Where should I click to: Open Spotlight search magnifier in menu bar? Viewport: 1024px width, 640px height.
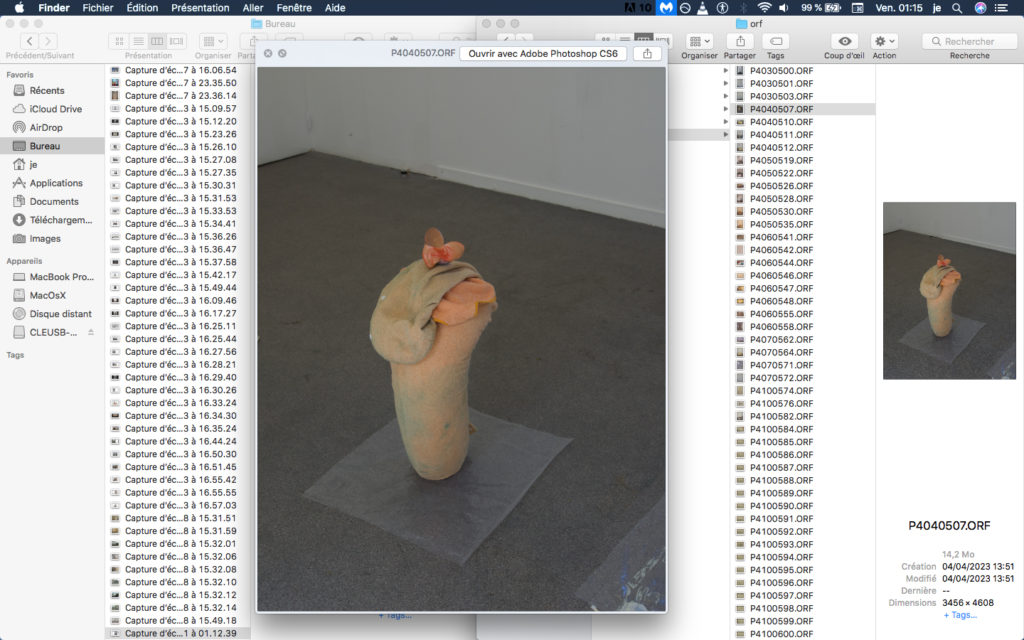(958, 8)
